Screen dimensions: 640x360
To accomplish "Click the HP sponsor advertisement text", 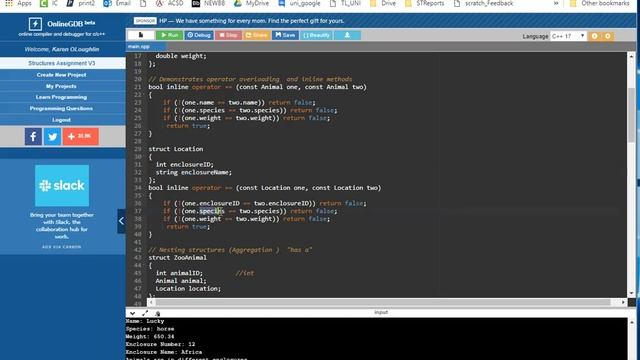I will (x=251, y=21).
